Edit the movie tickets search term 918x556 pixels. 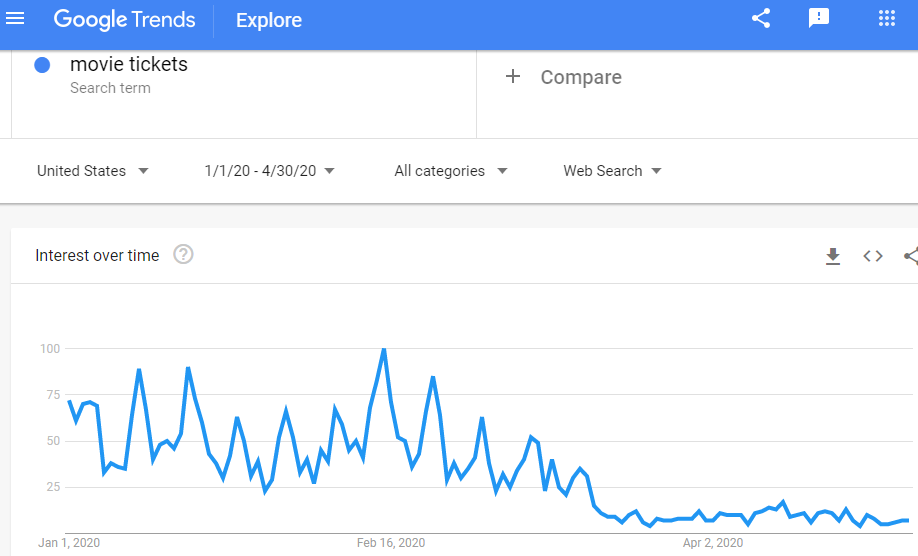click(x=129, y=65)
